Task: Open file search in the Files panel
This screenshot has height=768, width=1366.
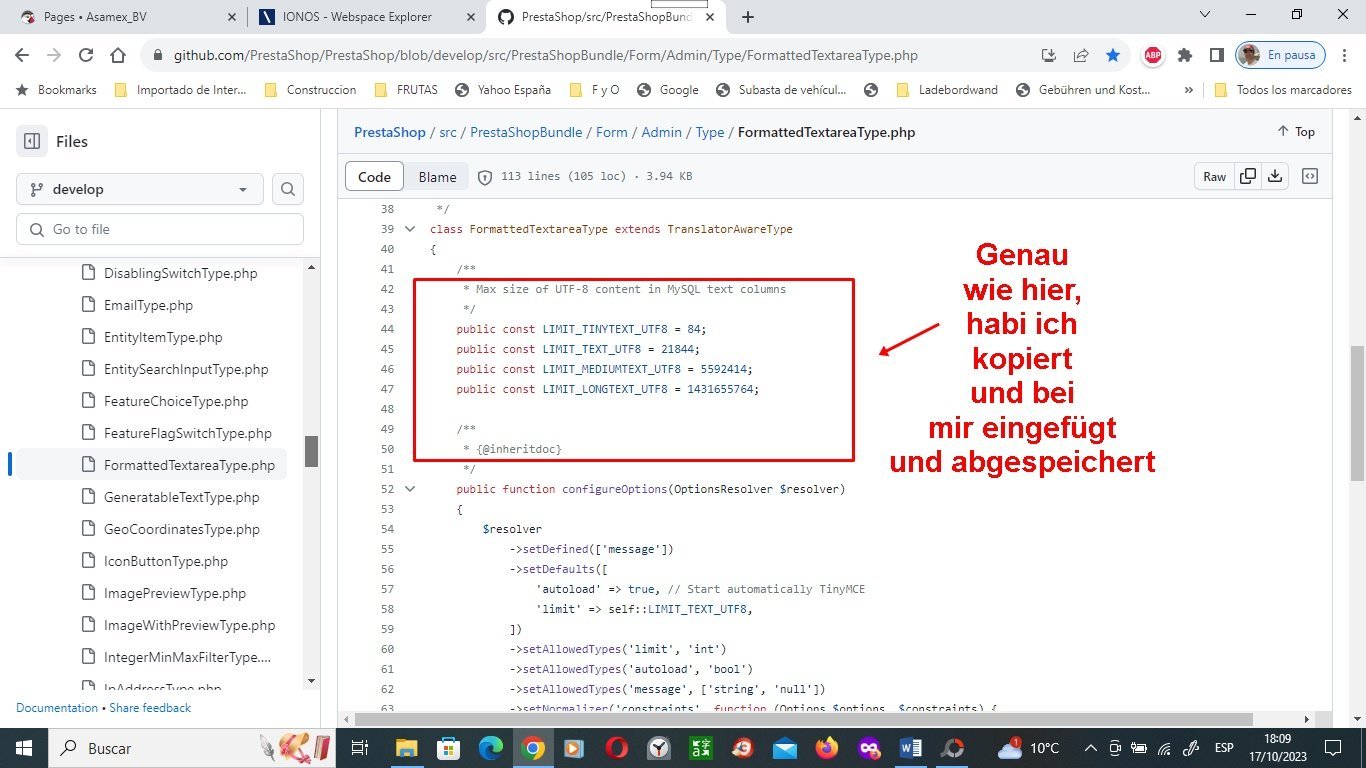Action: (x=288, y=189)
